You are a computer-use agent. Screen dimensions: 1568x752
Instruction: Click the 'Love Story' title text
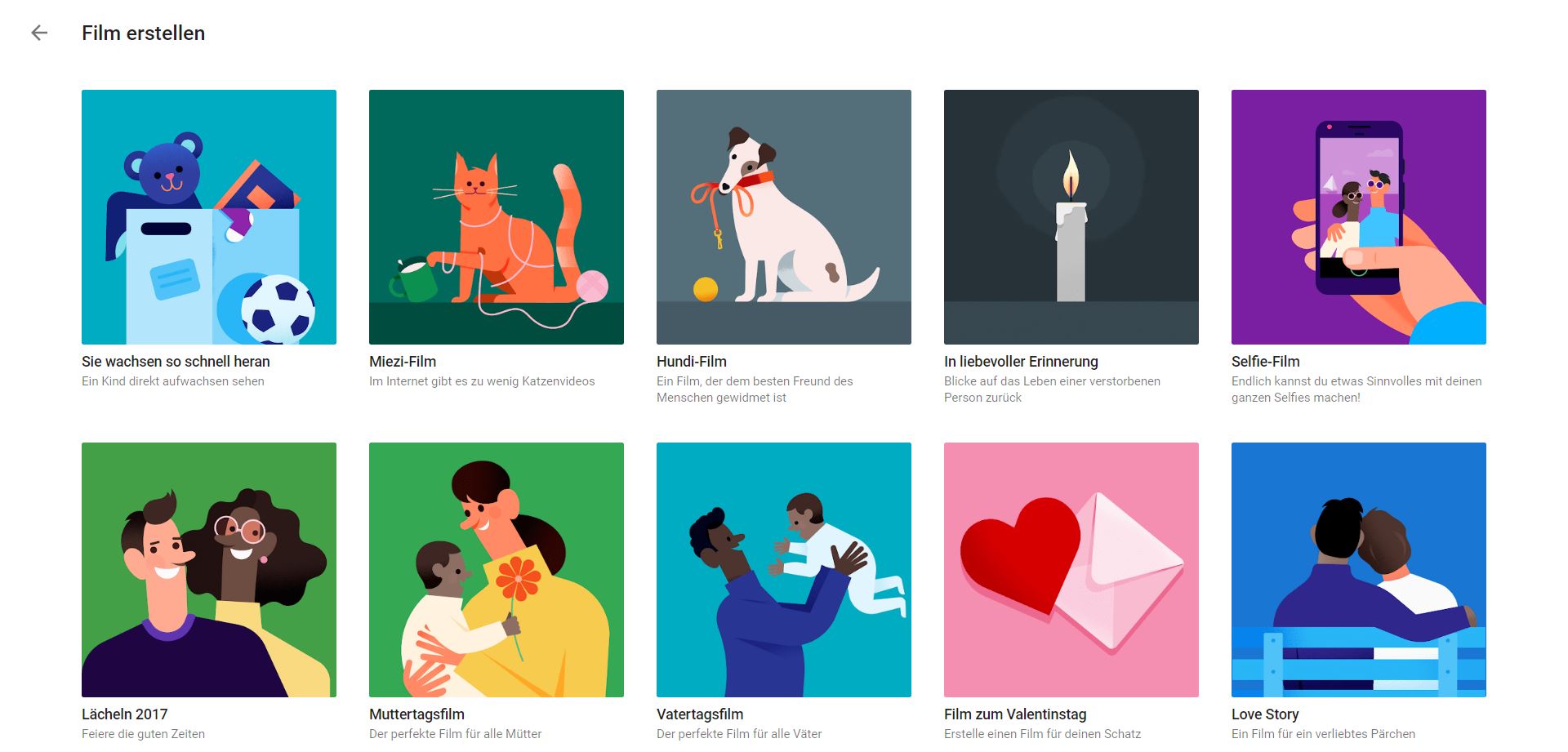(x=1265, y=714)
